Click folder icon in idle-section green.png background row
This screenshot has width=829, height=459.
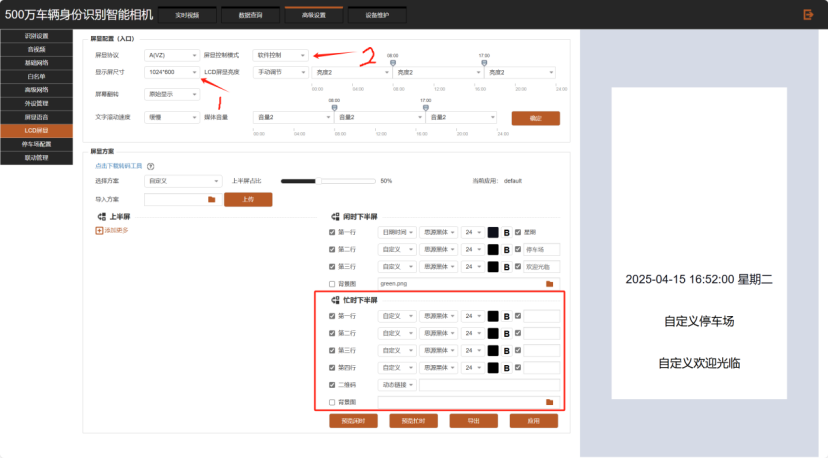coord(549,284)
